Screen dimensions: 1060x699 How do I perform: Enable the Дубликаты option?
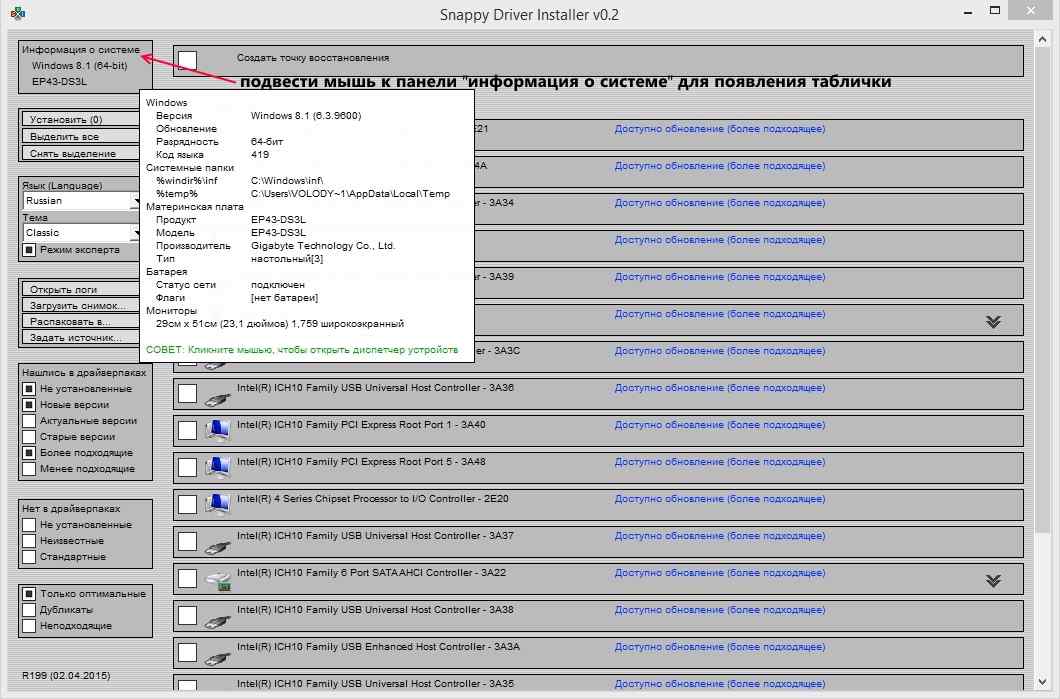click(x=28, y=610)
